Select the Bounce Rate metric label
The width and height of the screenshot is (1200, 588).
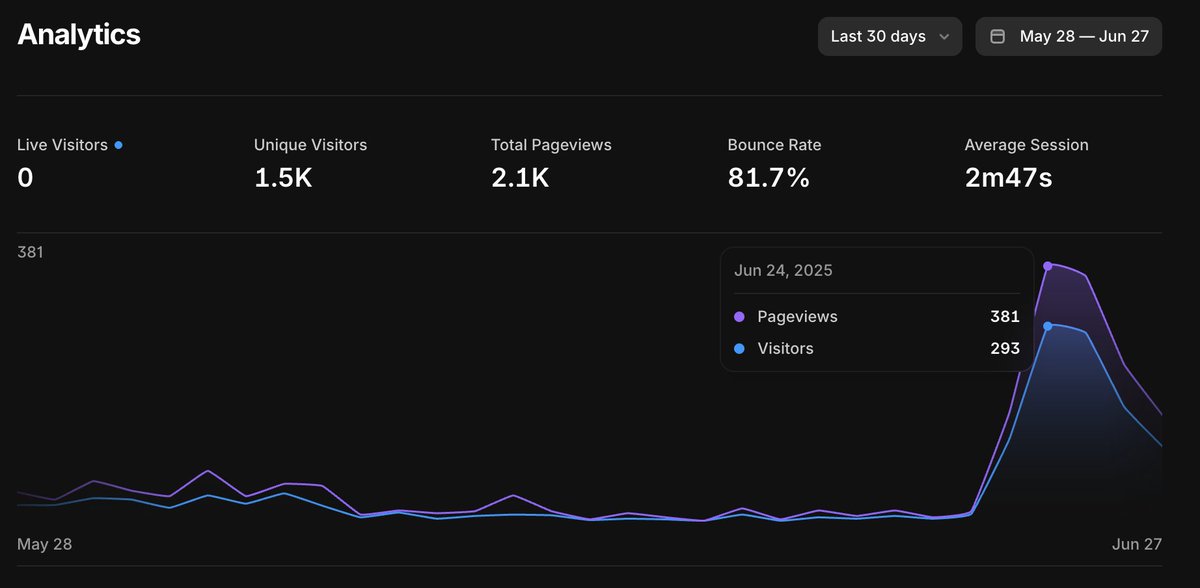point(776,145)
